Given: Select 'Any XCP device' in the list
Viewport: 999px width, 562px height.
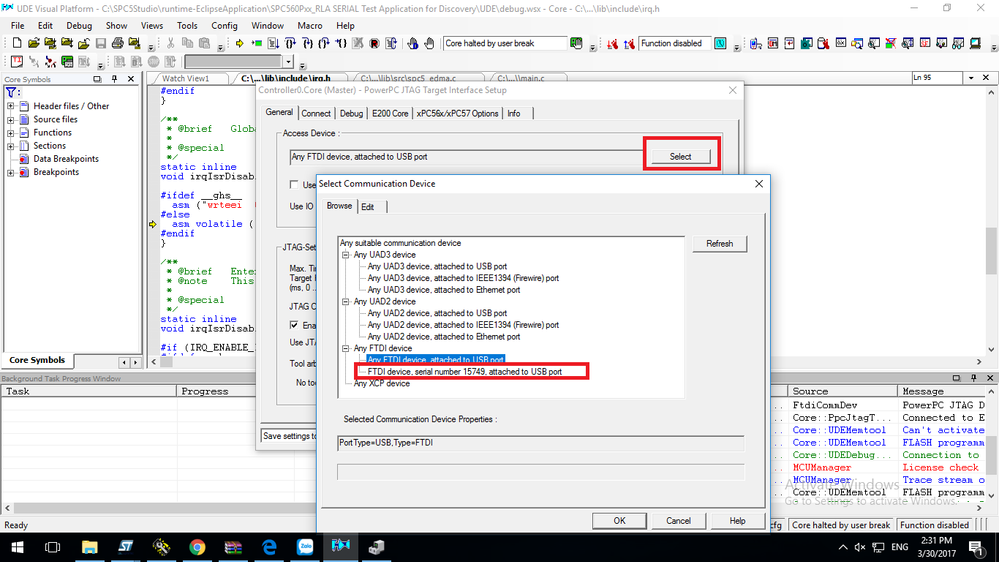Looking at the screenshot, I should pos(382,384).
